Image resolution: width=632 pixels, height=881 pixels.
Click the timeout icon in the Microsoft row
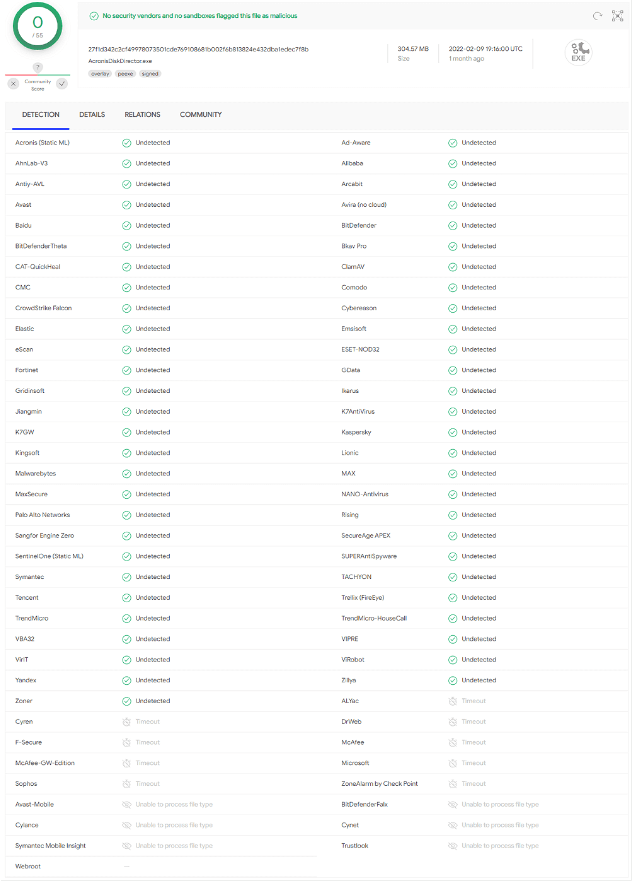pyautogui.click(x=453, y=763)
